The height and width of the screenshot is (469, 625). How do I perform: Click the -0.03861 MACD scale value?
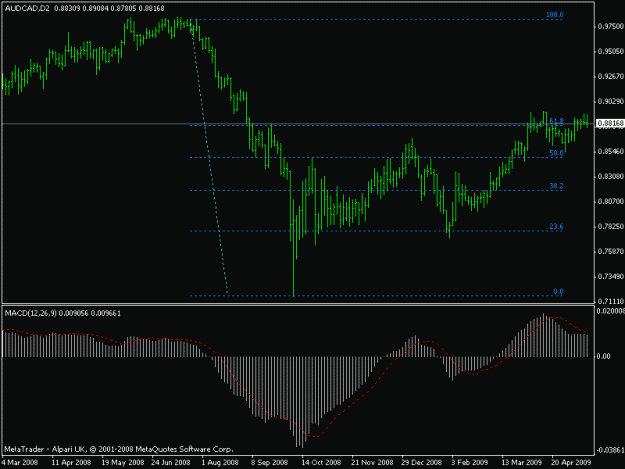tap(611, 450)
